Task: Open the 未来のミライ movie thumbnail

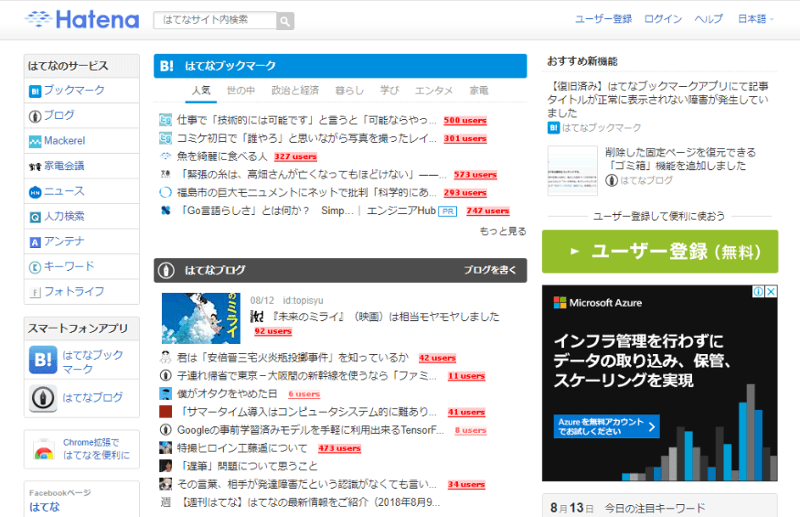Action: tap(201, 318)
